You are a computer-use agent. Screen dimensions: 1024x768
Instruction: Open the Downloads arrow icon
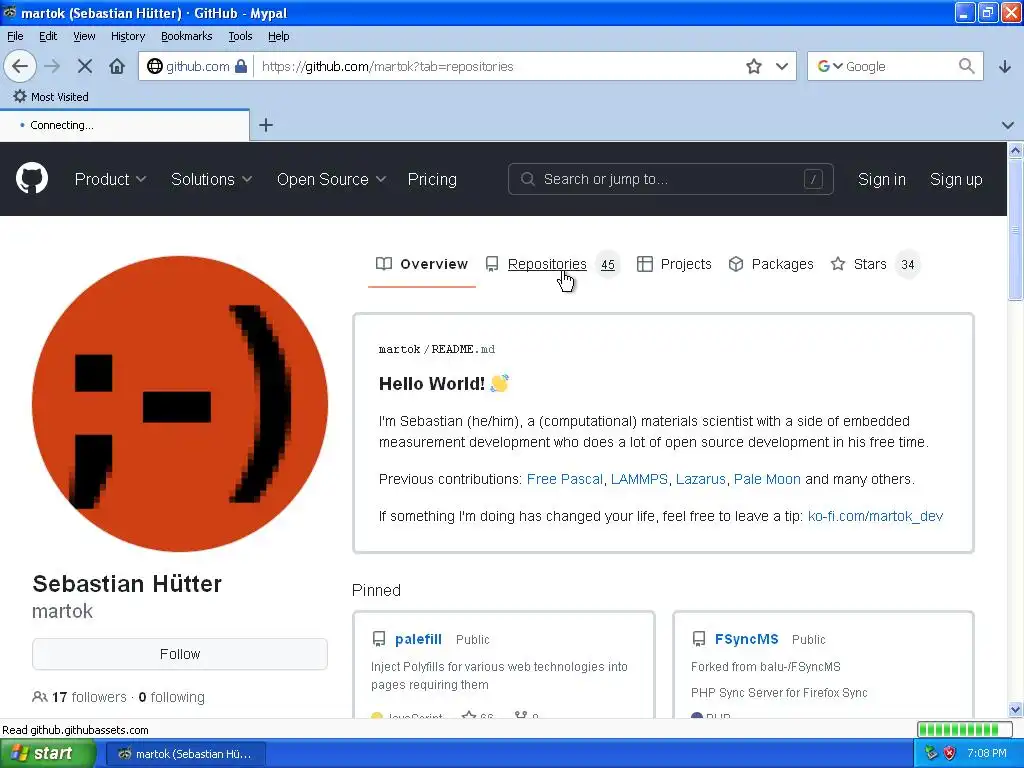[1005, 66]
